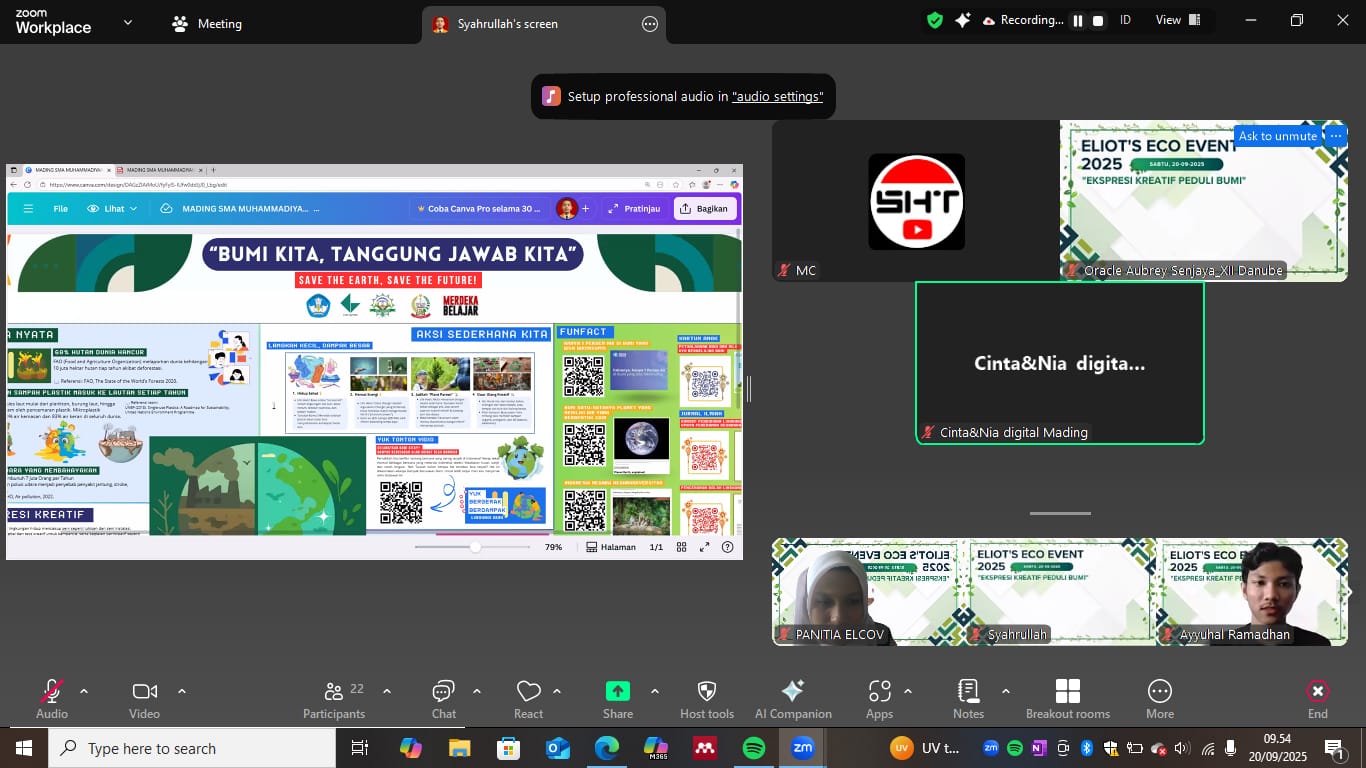
Task: Open the Zoom Workplace dropdown arrow
Action: click(127, 22)
